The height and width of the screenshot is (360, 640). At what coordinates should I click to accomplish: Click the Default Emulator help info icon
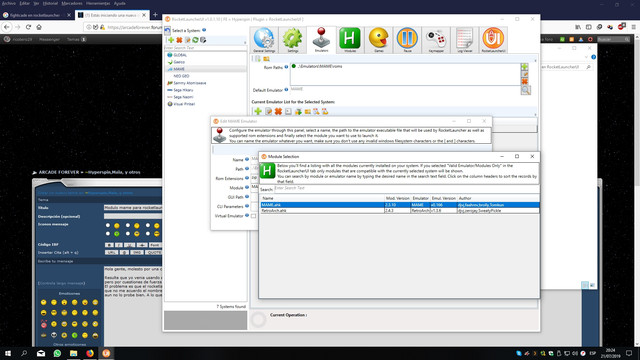[x=286, y=90]
